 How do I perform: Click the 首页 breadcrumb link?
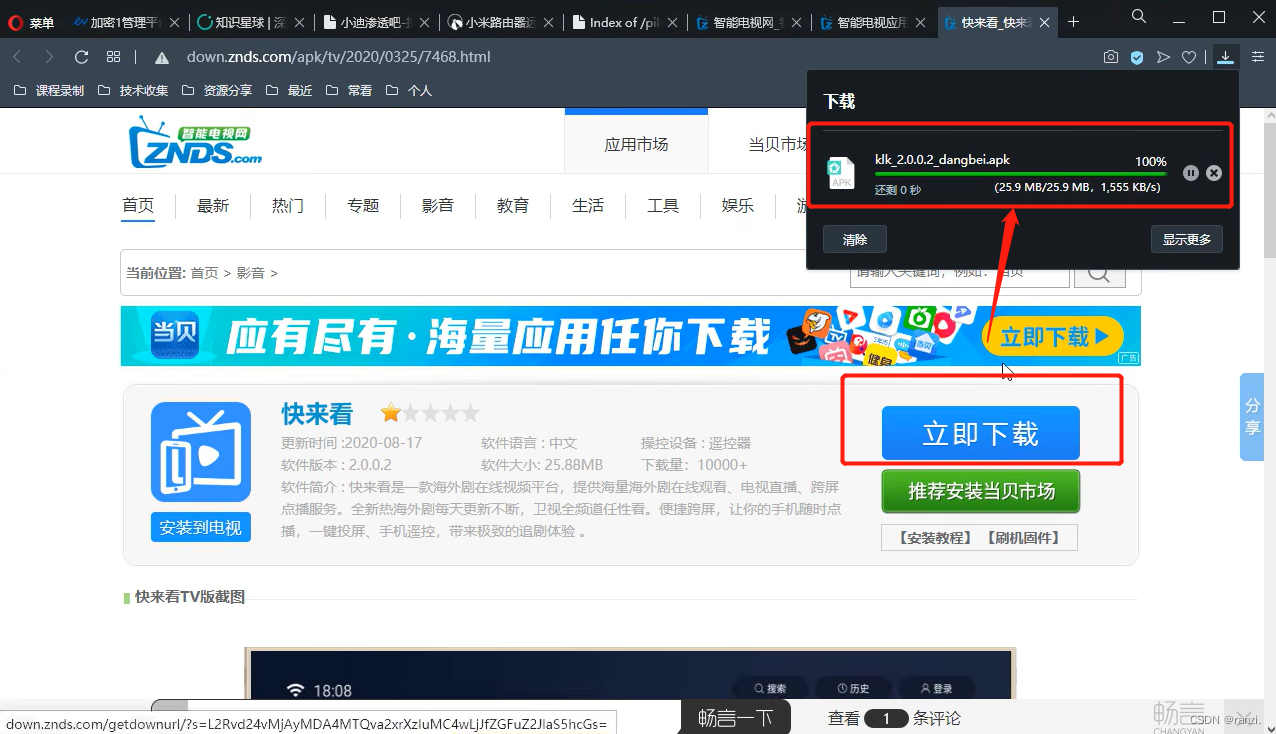204,273
